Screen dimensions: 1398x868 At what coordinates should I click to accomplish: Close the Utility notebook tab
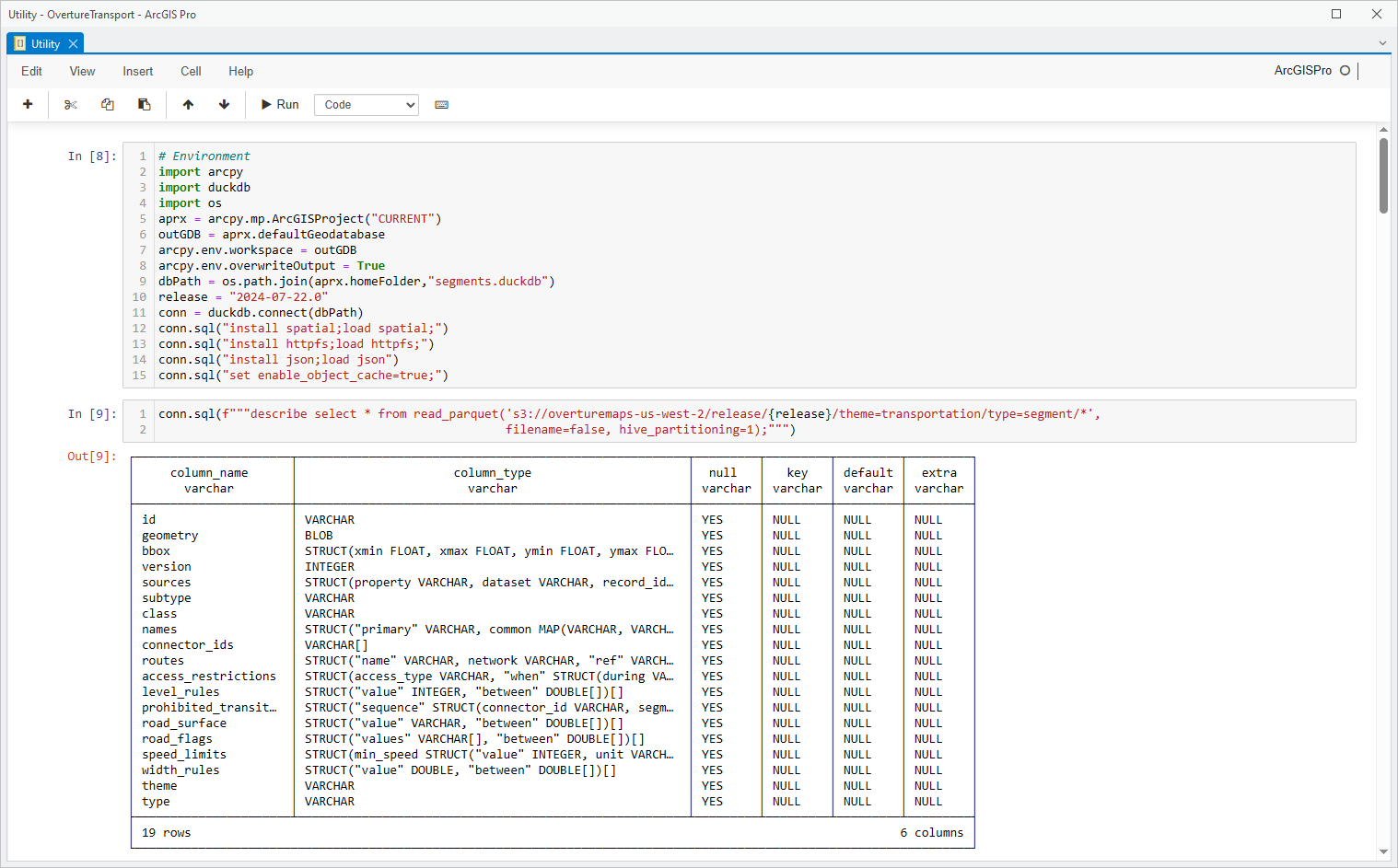pyautogui.click(x=74, y=44)
